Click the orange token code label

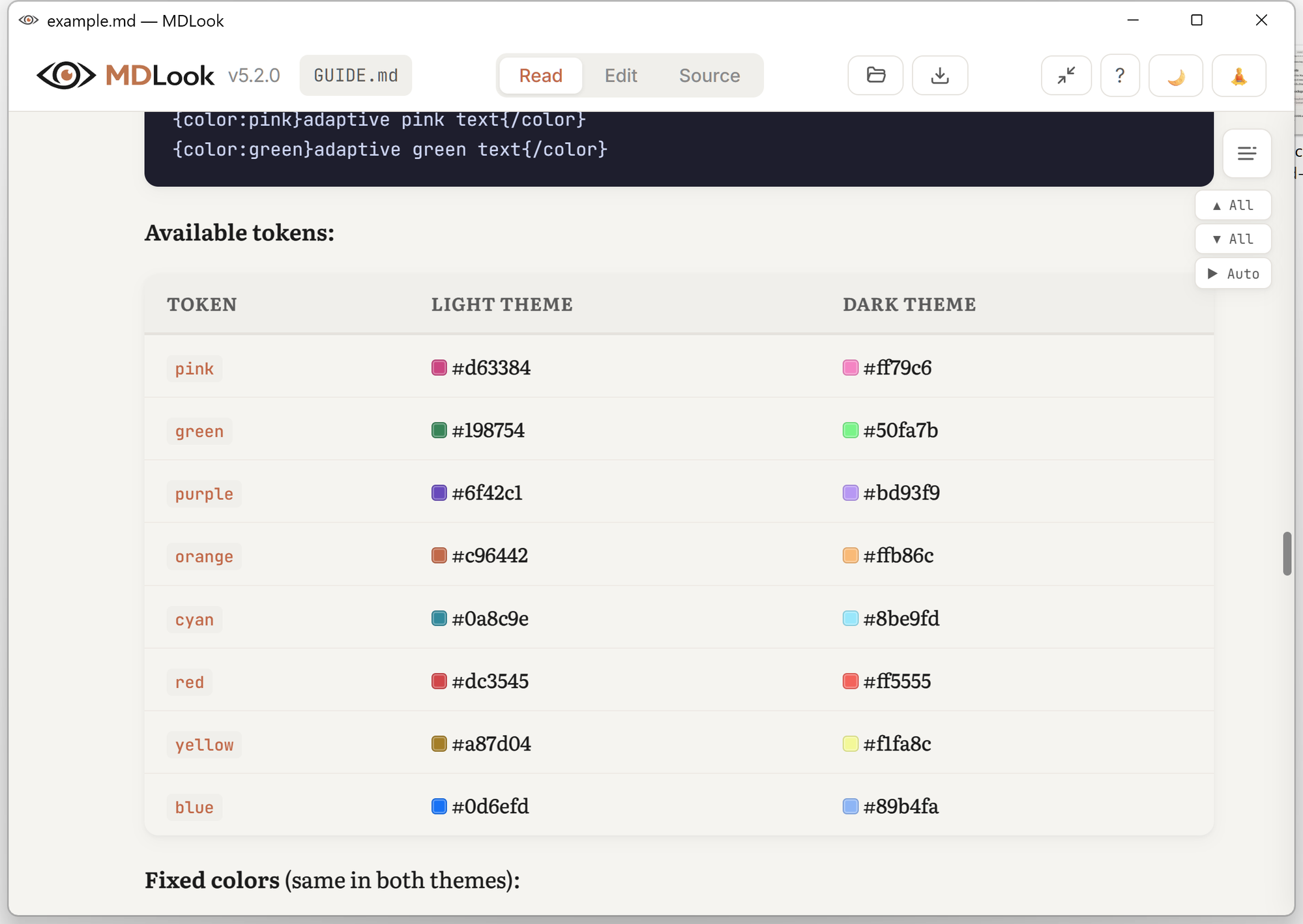(x=204, y=556)
